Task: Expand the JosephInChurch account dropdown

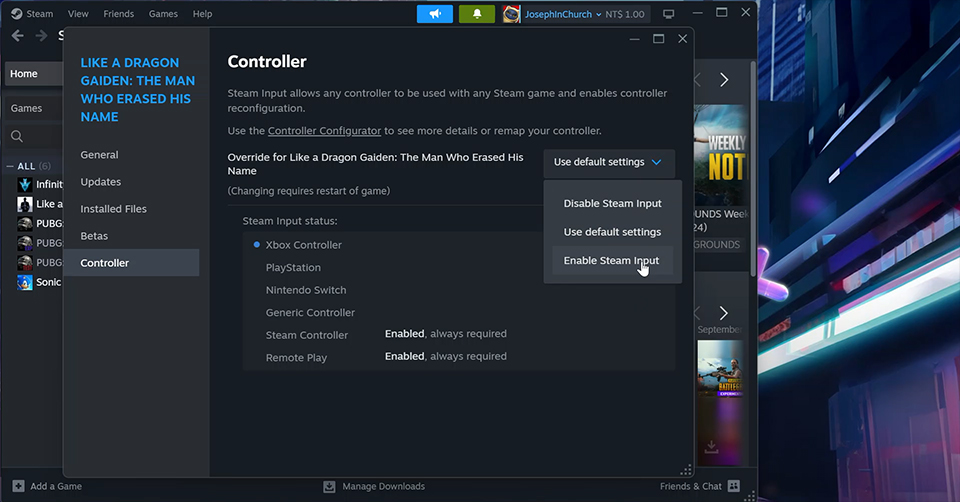Action: (598, 15)
